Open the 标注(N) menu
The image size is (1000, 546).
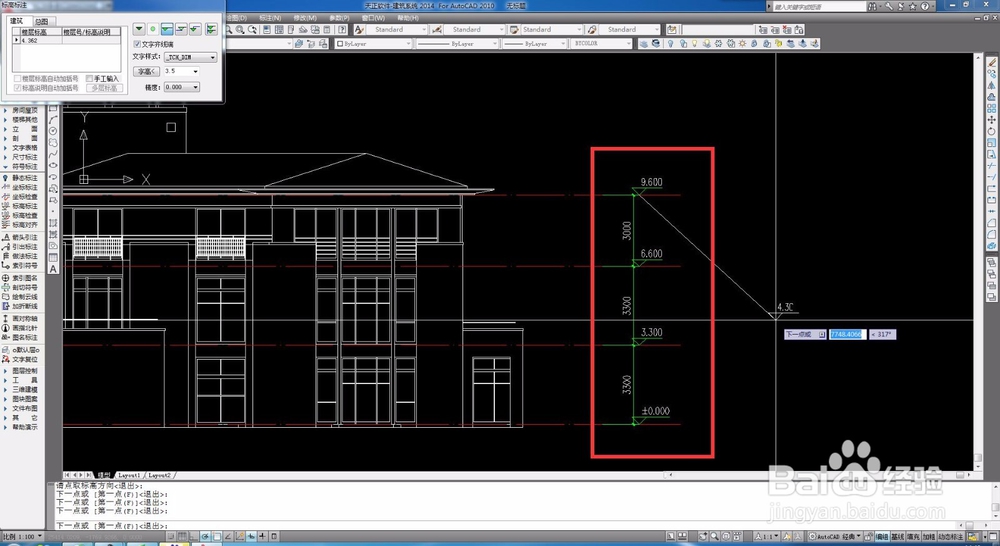point(270,18)
